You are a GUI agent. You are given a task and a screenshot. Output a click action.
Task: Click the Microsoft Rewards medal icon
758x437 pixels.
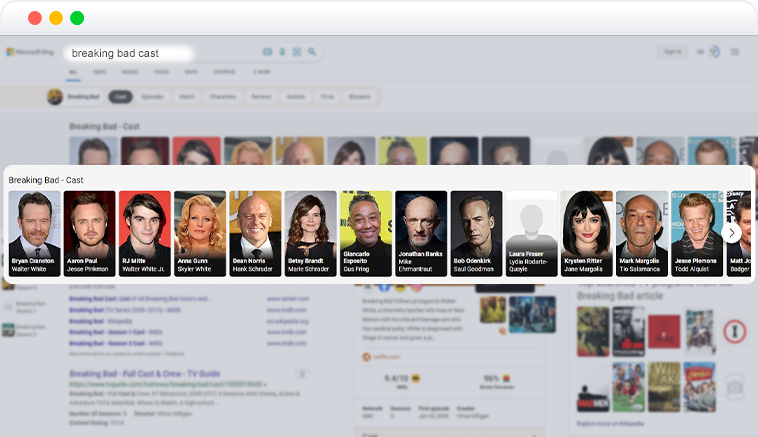point(714,52)
